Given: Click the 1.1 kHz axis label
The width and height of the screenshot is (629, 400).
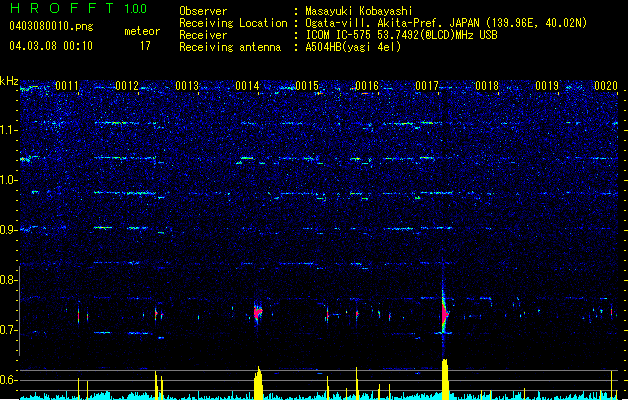Looking at the screenshot, I should [9, 130].
